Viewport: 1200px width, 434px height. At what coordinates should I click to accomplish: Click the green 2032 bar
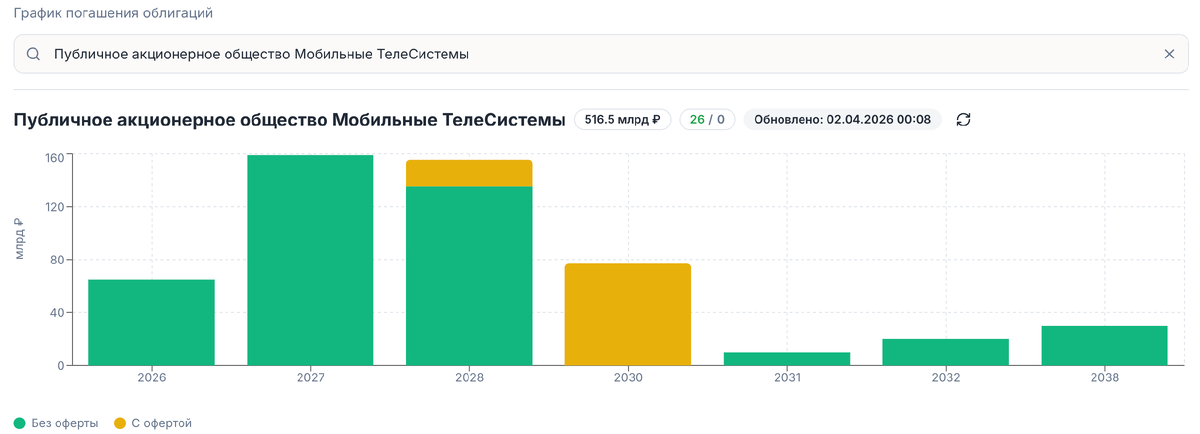point(946,352)
